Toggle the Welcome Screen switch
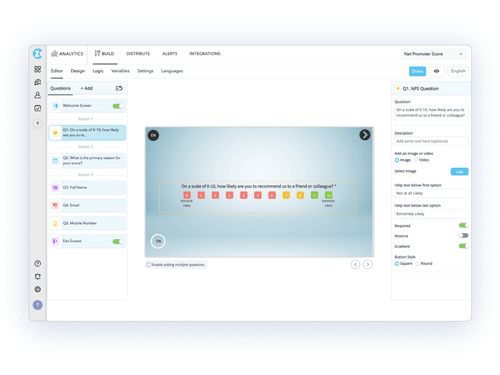The height and width of the screenshot is (375, 500). click(117, 106)
